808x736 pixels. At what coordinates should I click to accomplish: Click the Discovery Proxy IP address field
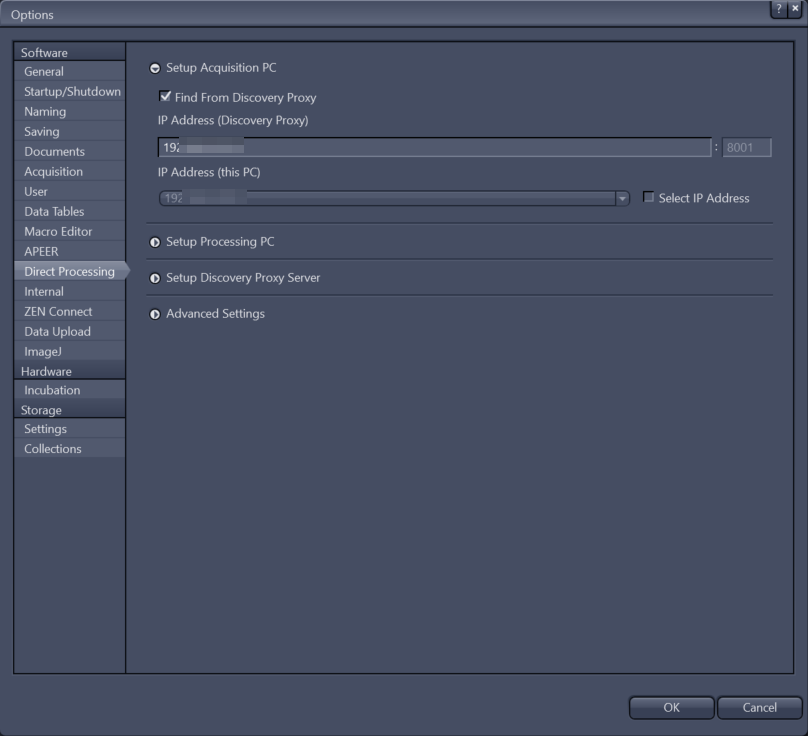coord(430,147)
